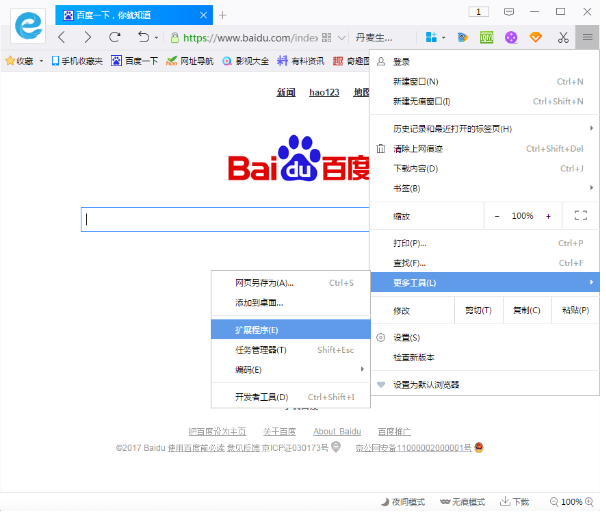
Task: Select the 百度一下，你就知道 tab
Action: (134, 15)
